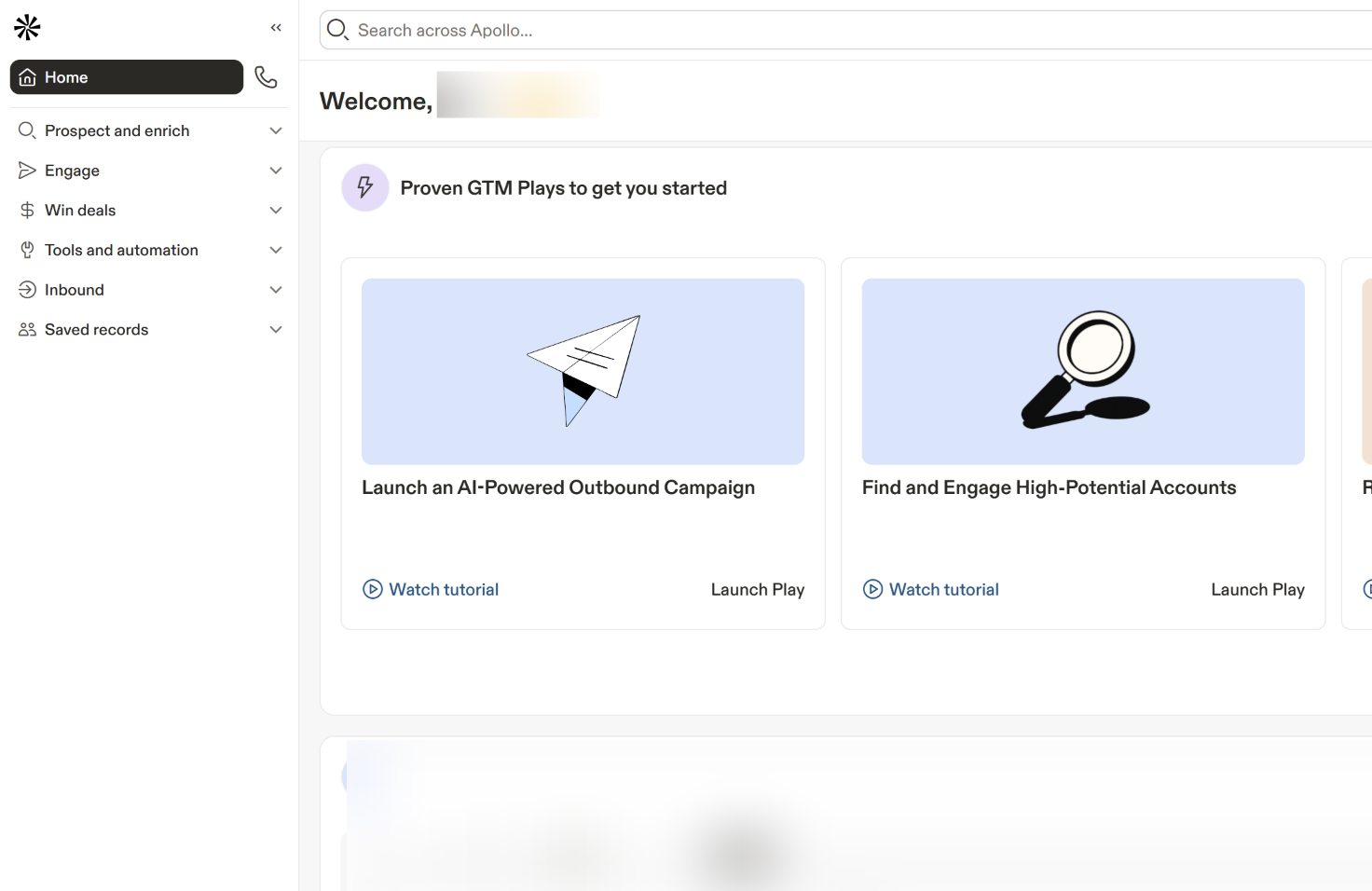
Task: Click the dollar sign Win deals icon
Action: (27, 211)
